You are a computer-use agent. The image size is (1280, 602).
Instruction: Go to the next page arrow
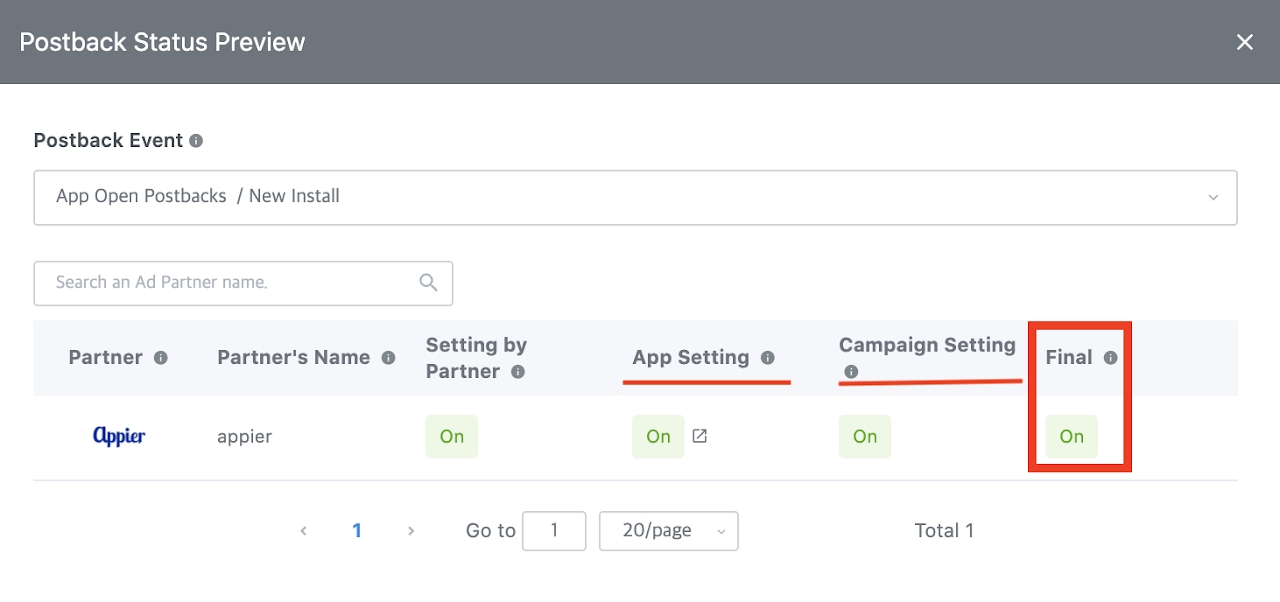[411, 531]
